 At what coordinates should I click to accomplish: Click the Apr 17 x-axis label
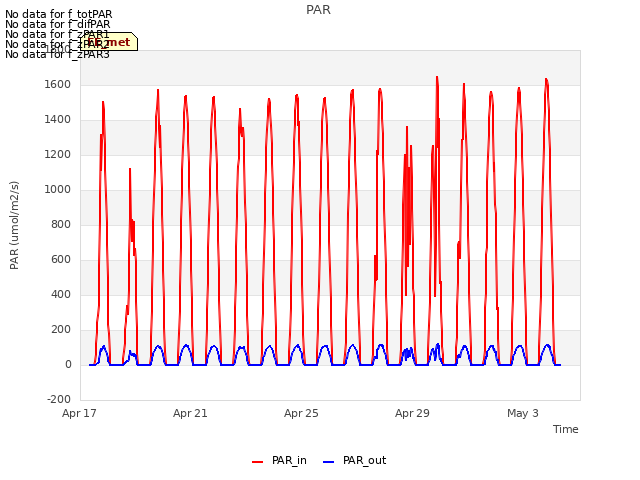pyautogui.click(x=79, y=413)
